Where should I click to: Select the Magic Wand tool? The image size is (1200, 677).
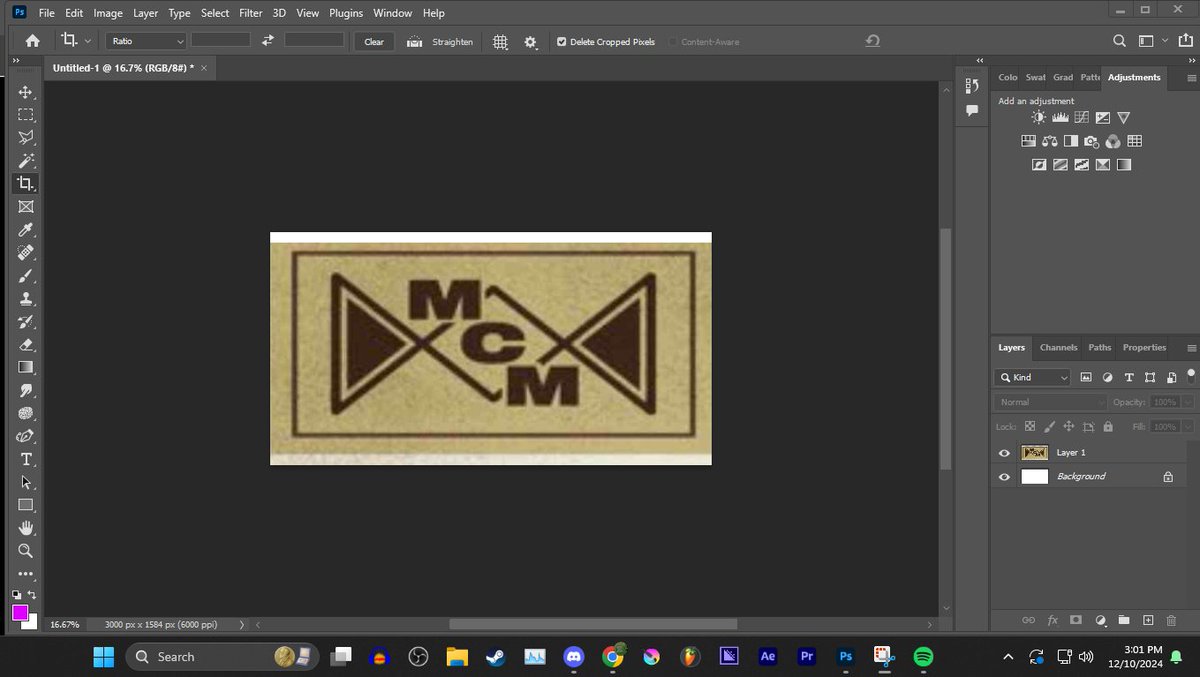pyautogui.click(x=26, y=160)
